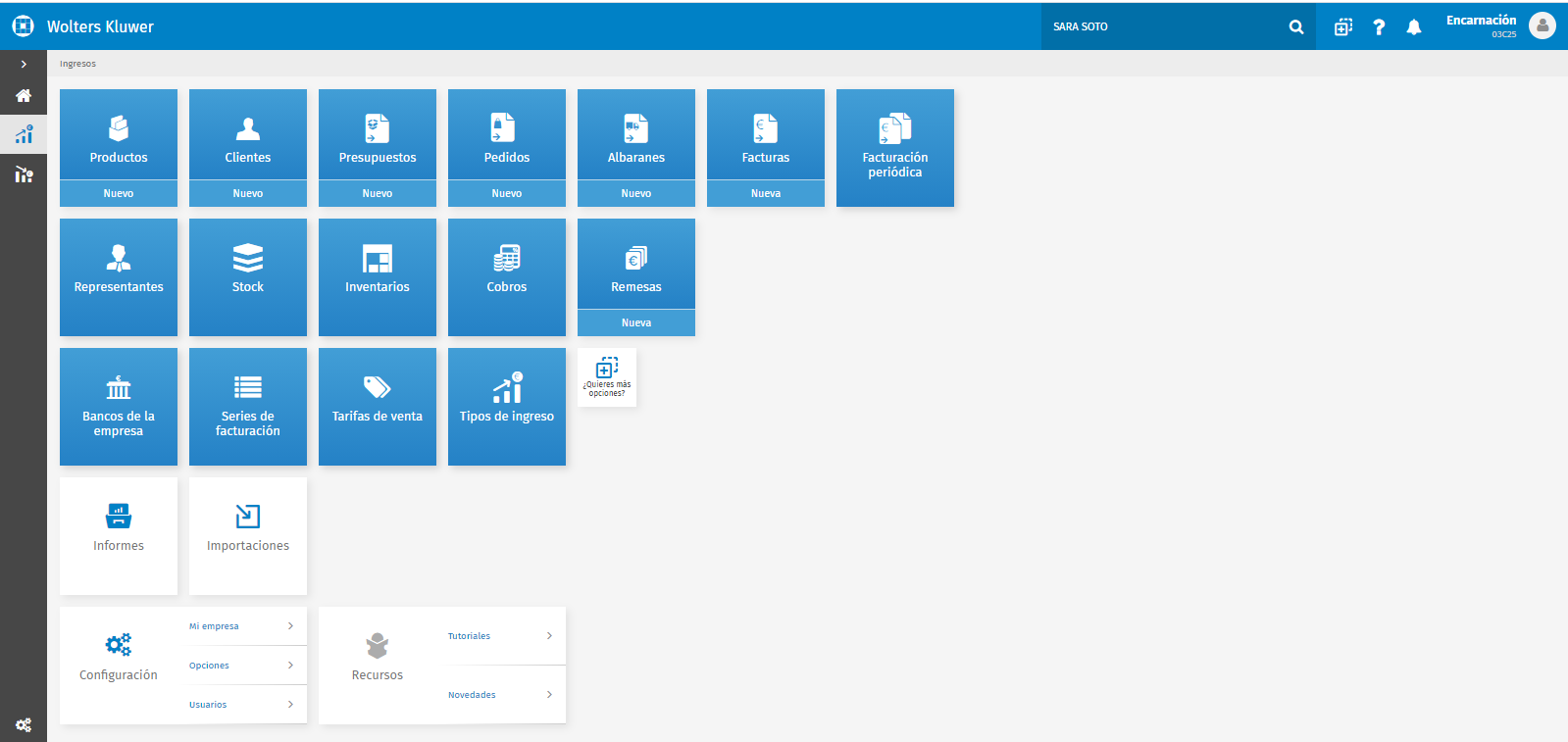Open Bancos de la empresa
The image size is (1568, 742).
coord(118,406)
